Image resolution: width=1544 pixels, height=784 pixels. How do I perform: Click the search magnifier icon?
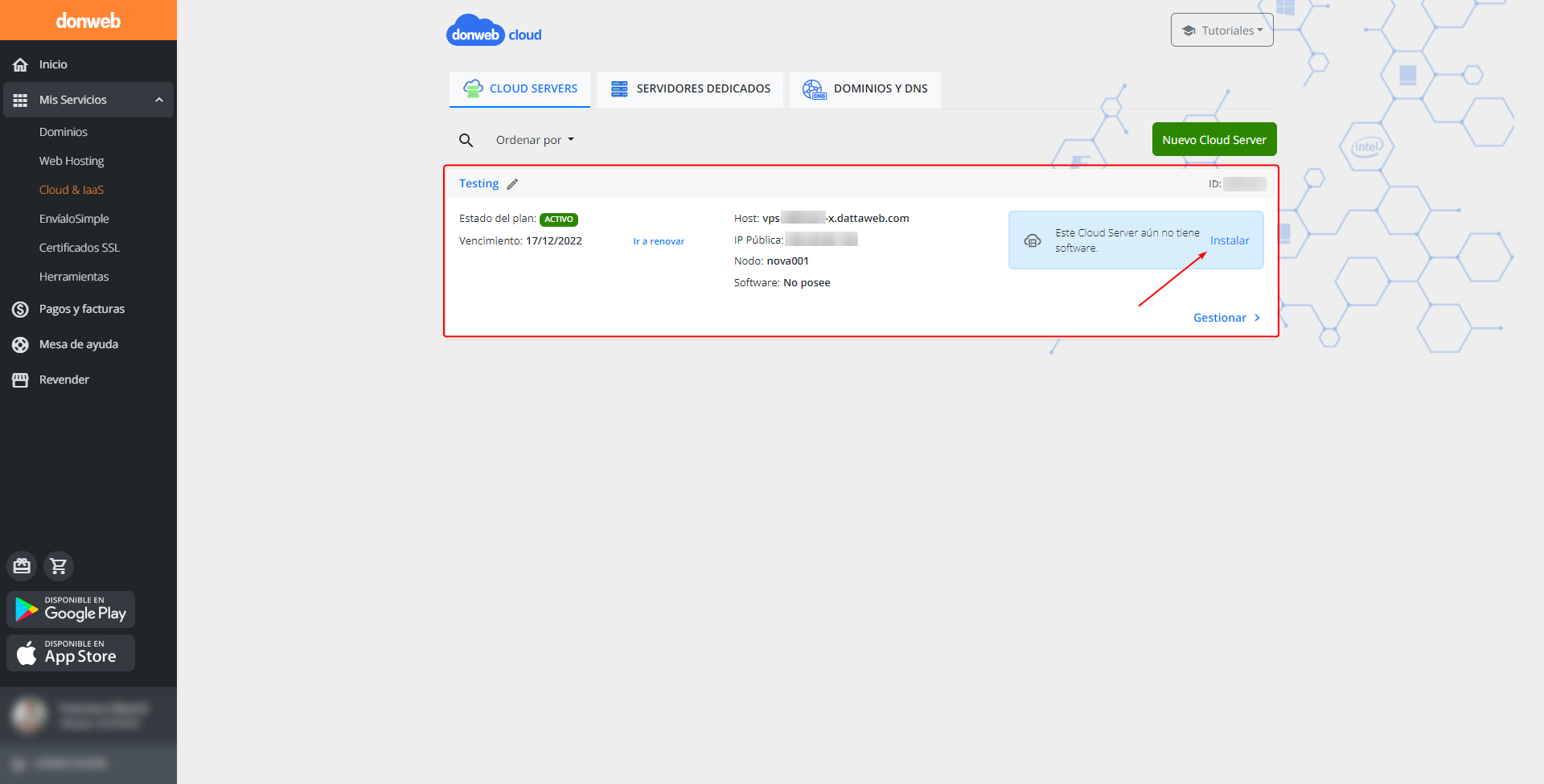[466, 140]
